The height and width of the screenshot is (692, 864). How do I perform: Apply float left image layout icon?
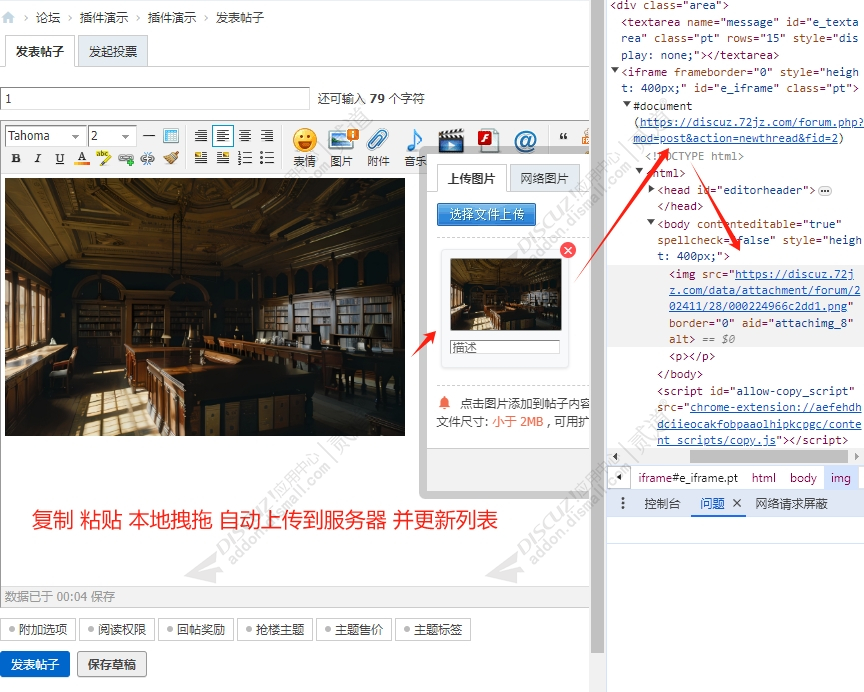pyautogui.click(x=201, y=158)
